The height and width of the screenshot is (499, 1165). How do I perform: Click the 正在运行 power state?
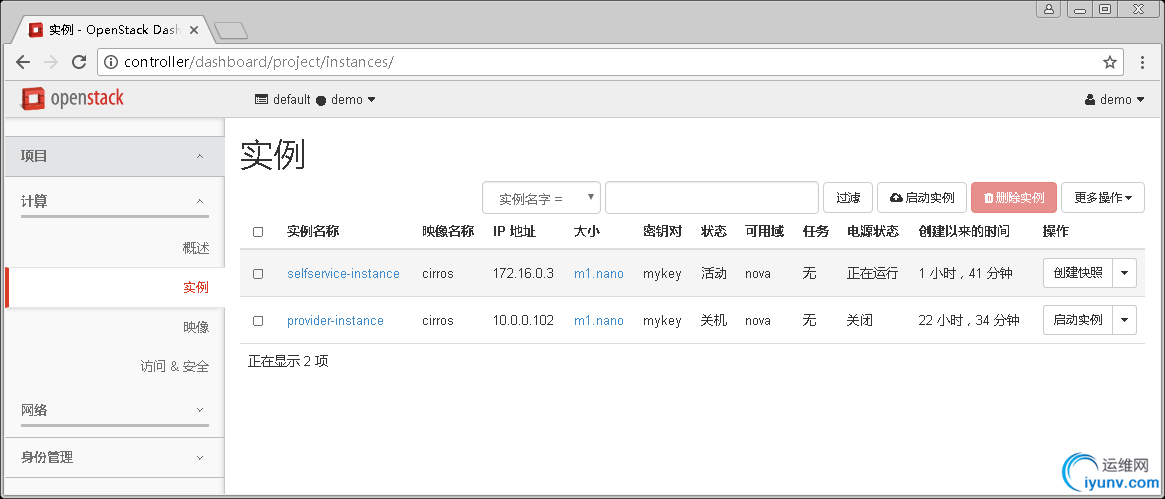tap(872, 273)
